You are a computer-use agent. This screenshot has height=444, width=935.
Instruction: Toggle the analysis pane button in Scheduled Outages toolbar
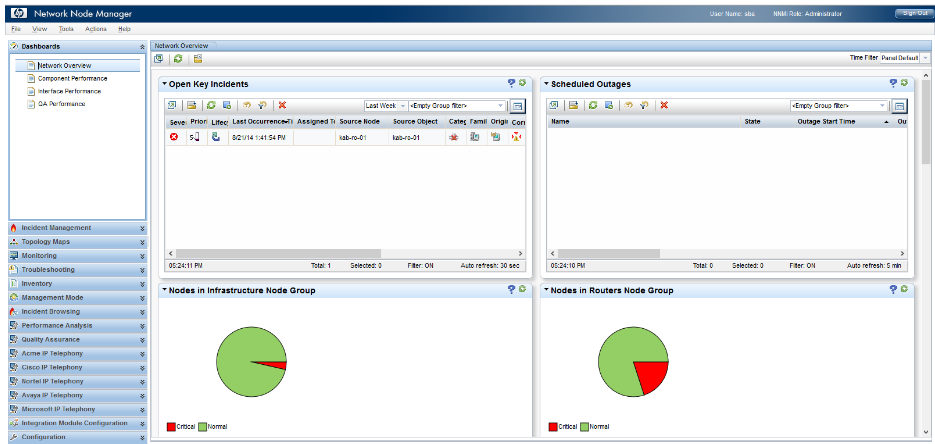pos(899,106)
